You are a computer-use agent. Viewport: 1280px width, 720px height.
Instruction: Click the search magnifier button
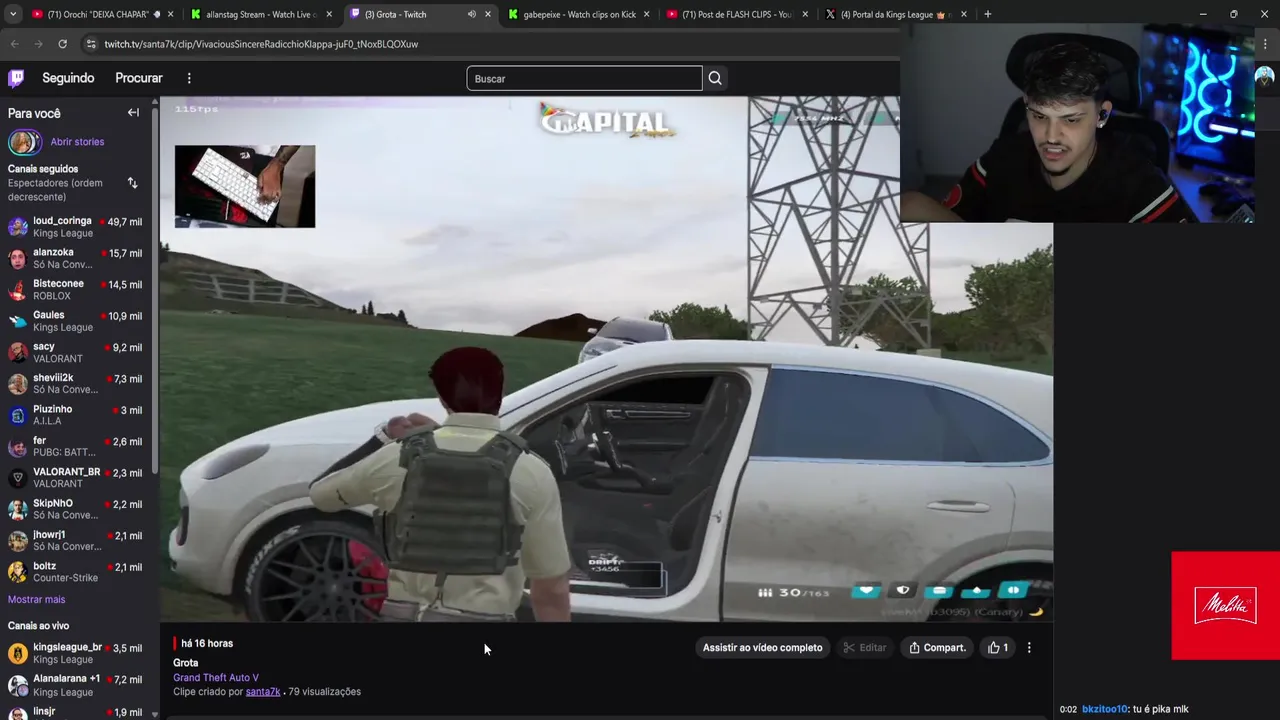click(x=715, y=78)
